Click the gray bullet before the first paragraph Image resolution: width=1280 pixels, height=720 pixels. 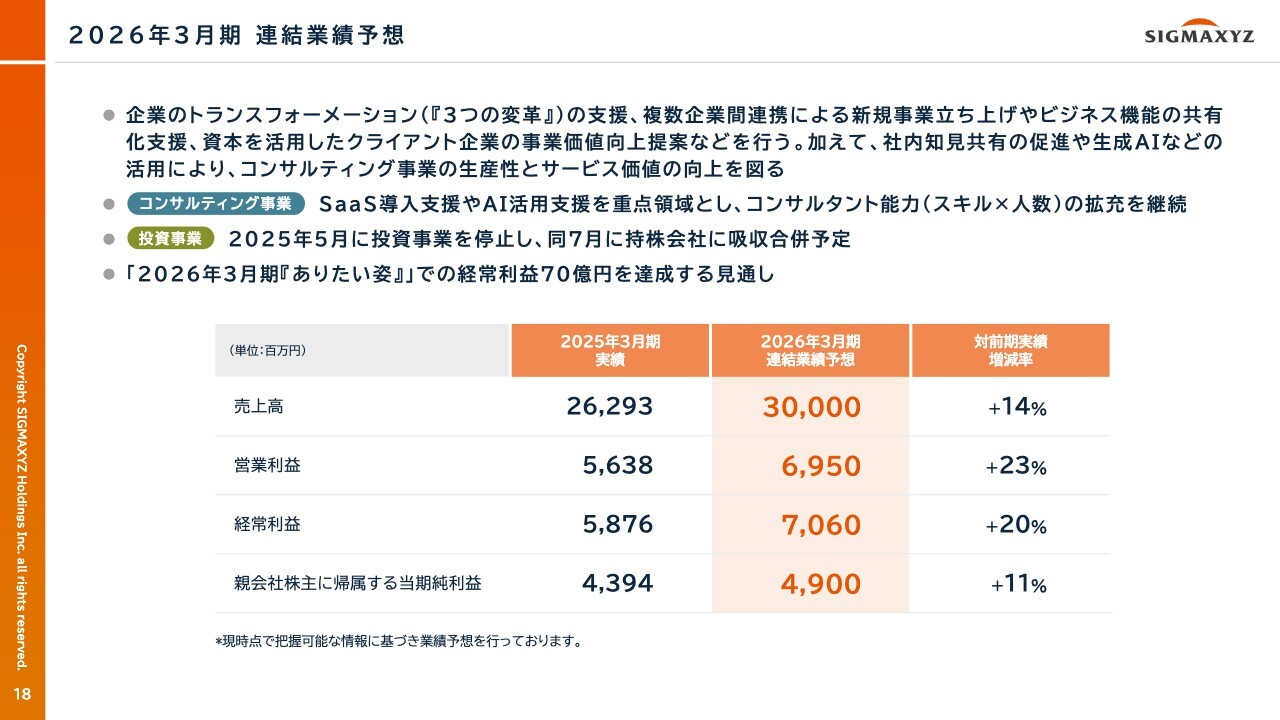110,116
